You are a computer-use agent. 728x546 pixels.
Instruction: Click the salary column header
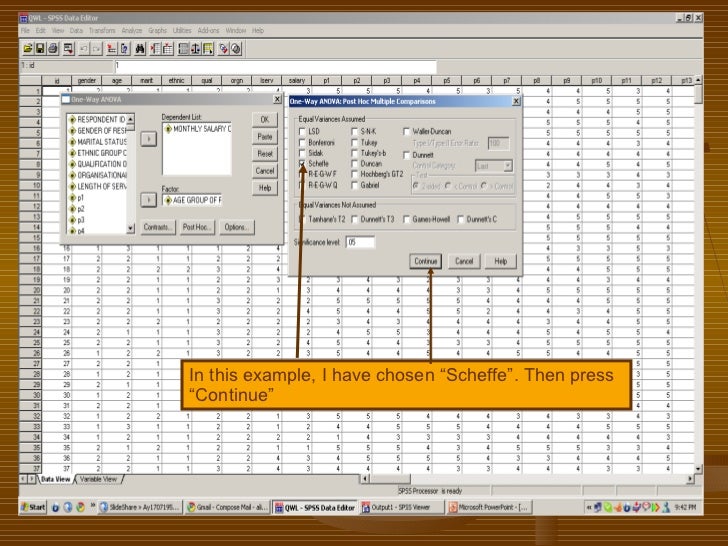(x=297, y=80)
